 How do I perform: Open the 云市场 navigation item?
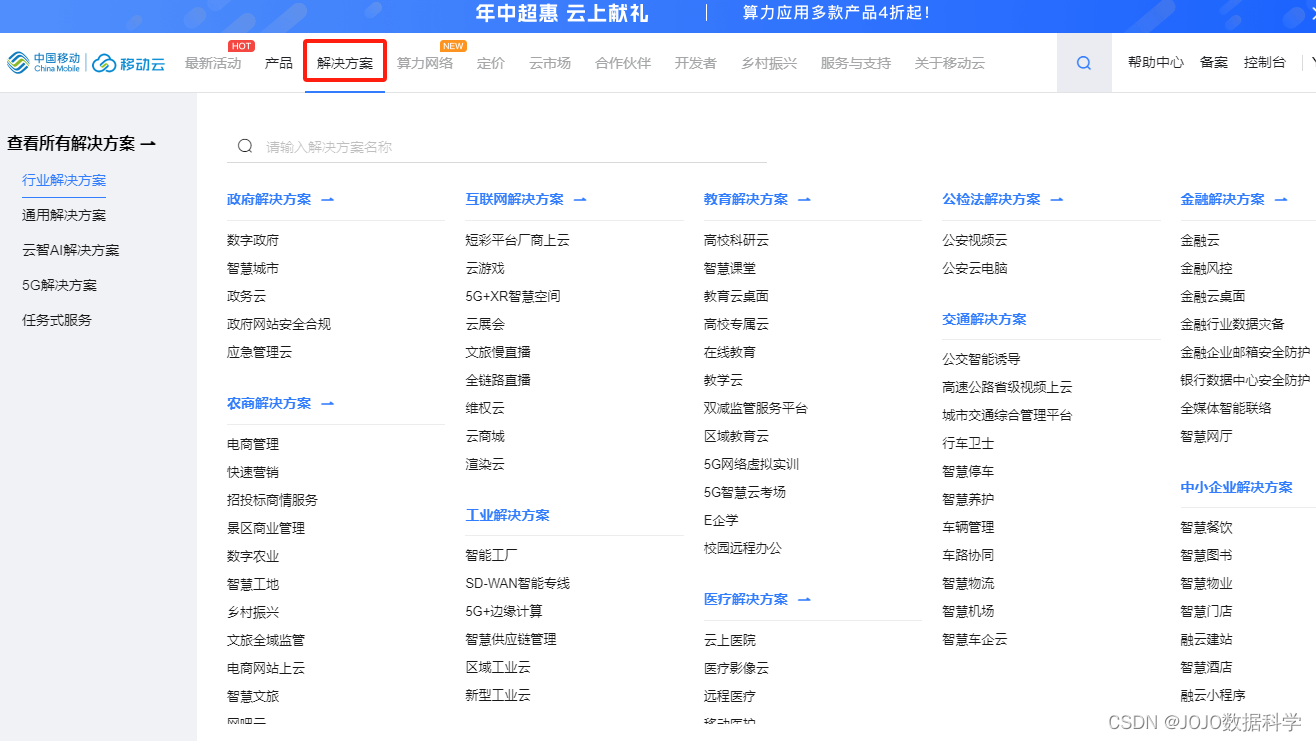coord(550,63)
